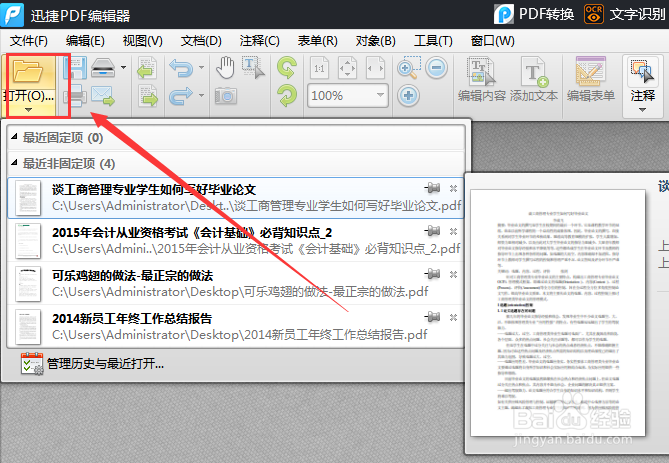The width and height of the screenshot is (669, 463).
Task: Click the Print icon
Action: point(75,96)
